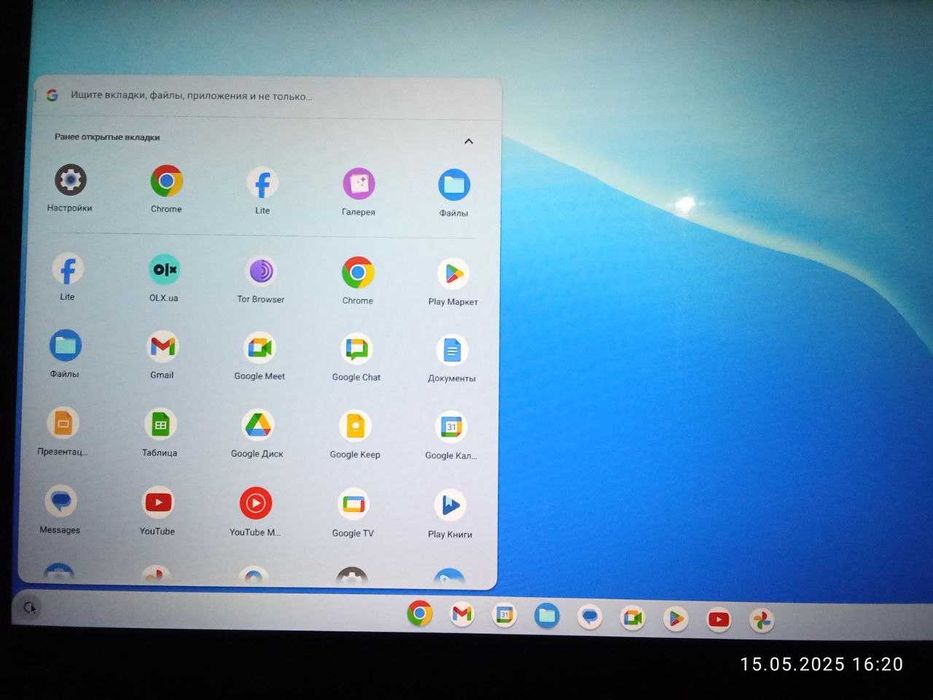The width and height of the screenshot is (933, 700).
Task: Launch YouTube from the launcher grid
Action: coord(158,503)
